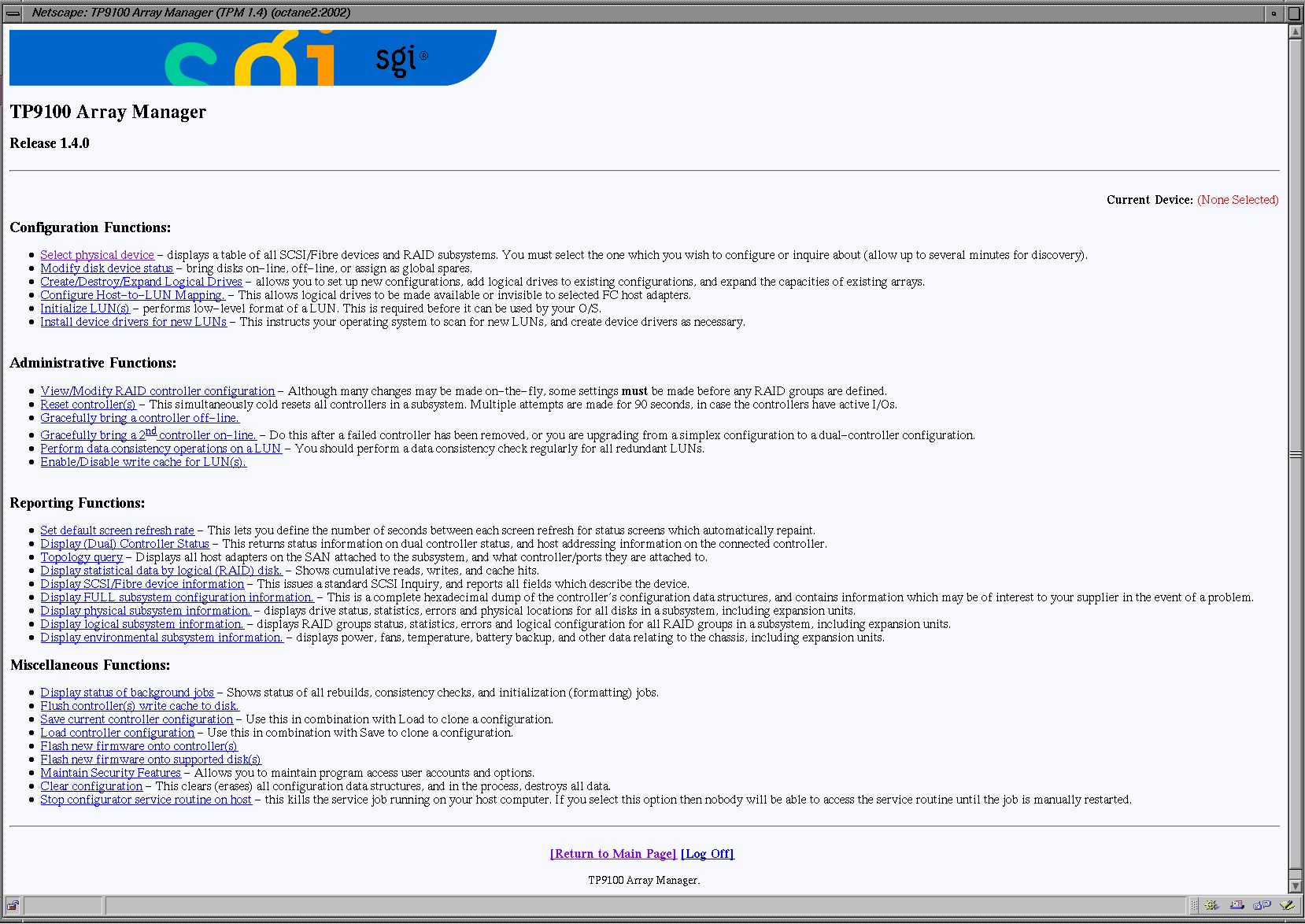Click the component bar drag handle
Image resolution: width=1305 pixels, height=924 pixels.
[1194, 905]
